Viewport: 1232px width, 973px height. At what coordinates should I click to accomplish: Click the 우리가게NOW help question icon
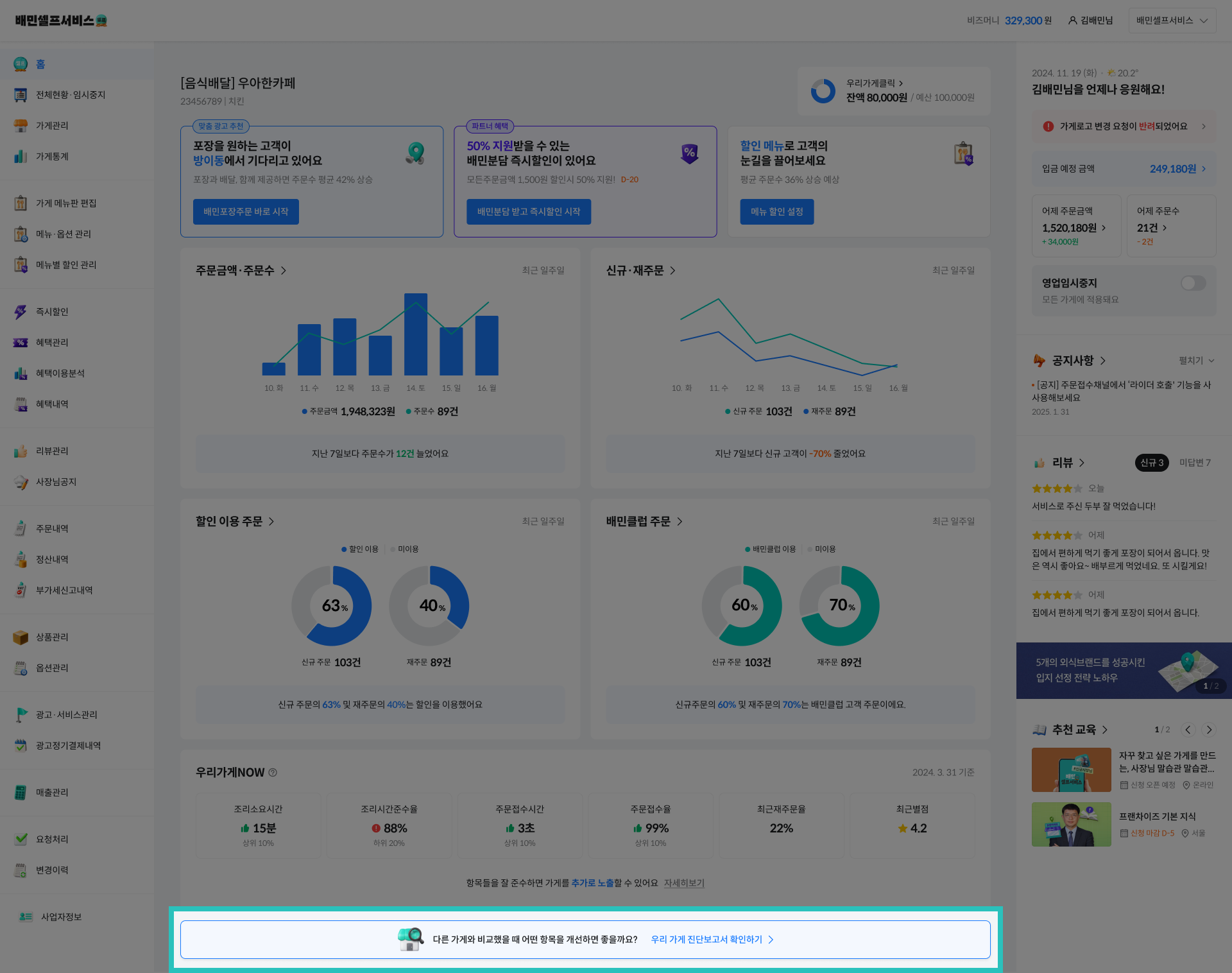pyautogui.click(x=273, y=773)
